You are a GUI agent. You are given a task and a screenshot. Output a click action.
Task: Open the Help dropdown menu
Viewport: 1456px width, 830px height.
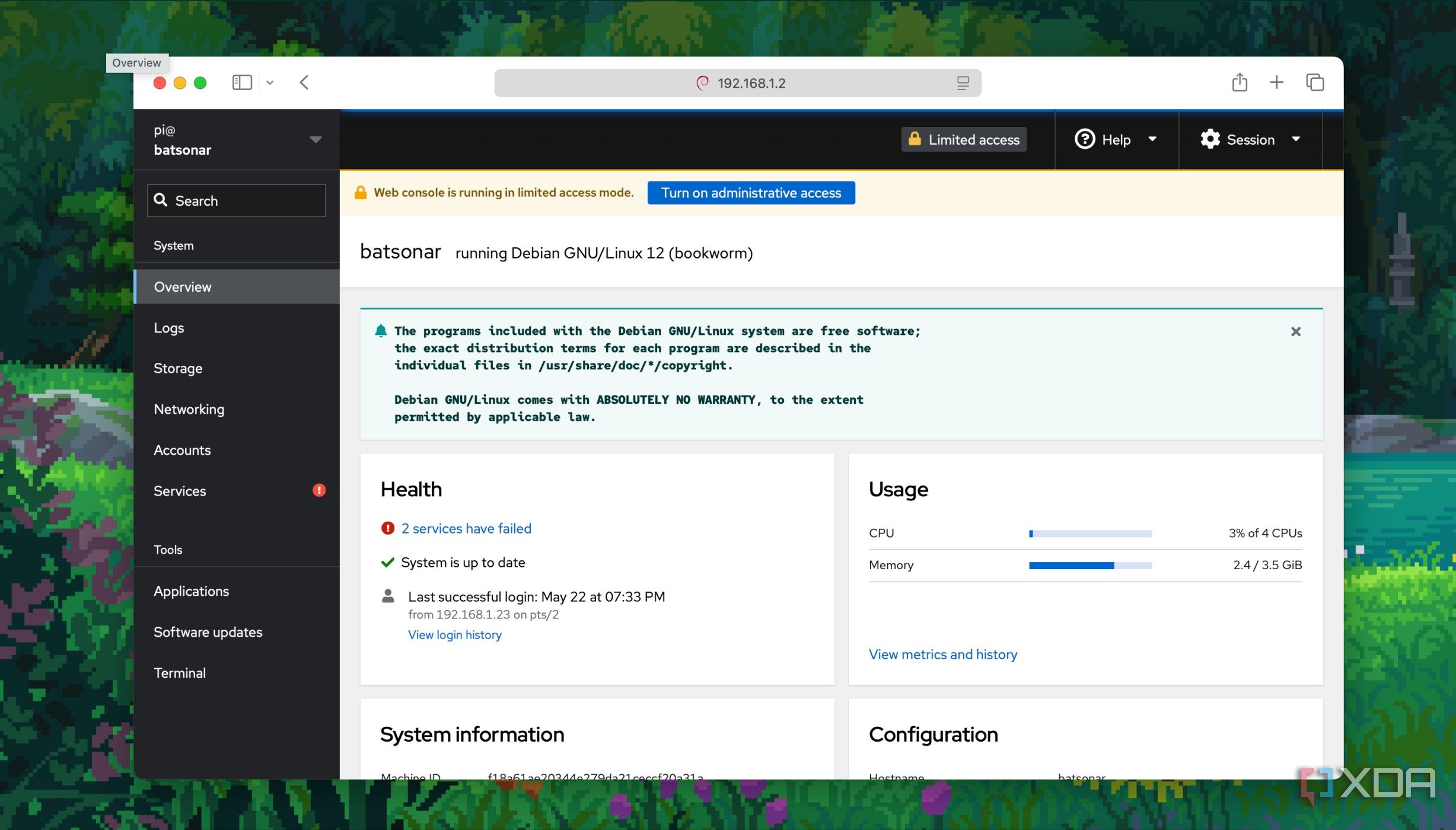1116,139
